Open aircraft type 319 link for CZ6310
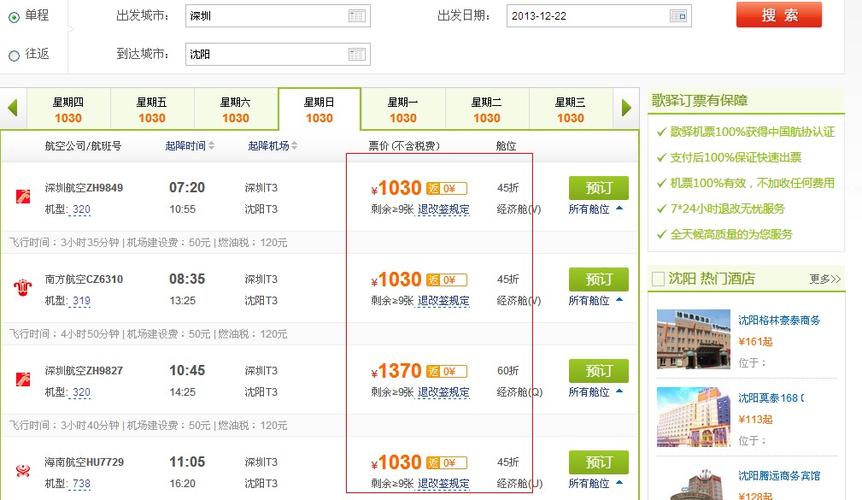Viewport: 862px width, 500px height. pyautogui.click(x=81, y=301)
